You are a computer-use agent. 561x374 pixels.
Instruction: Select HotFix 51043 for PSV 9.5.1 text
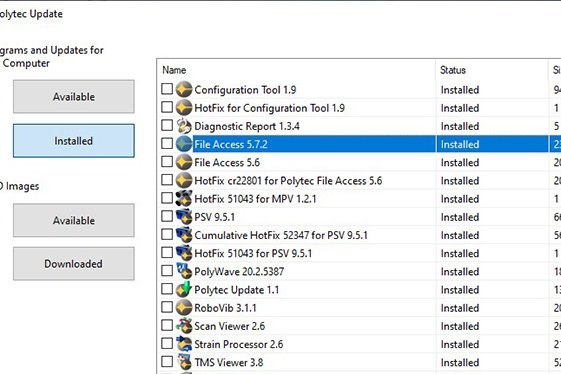[253, 254]
